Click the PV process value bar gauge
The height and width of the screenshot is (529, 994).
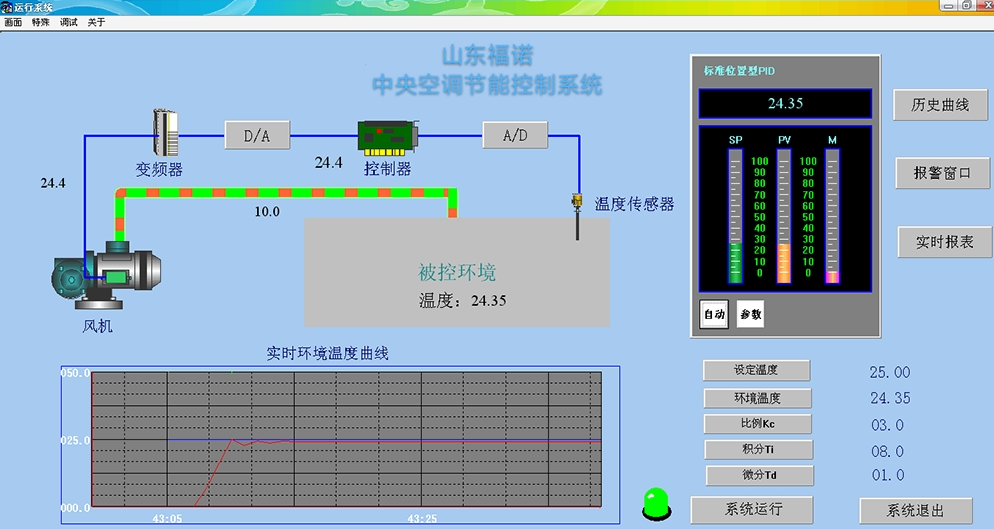pos(784,216)
